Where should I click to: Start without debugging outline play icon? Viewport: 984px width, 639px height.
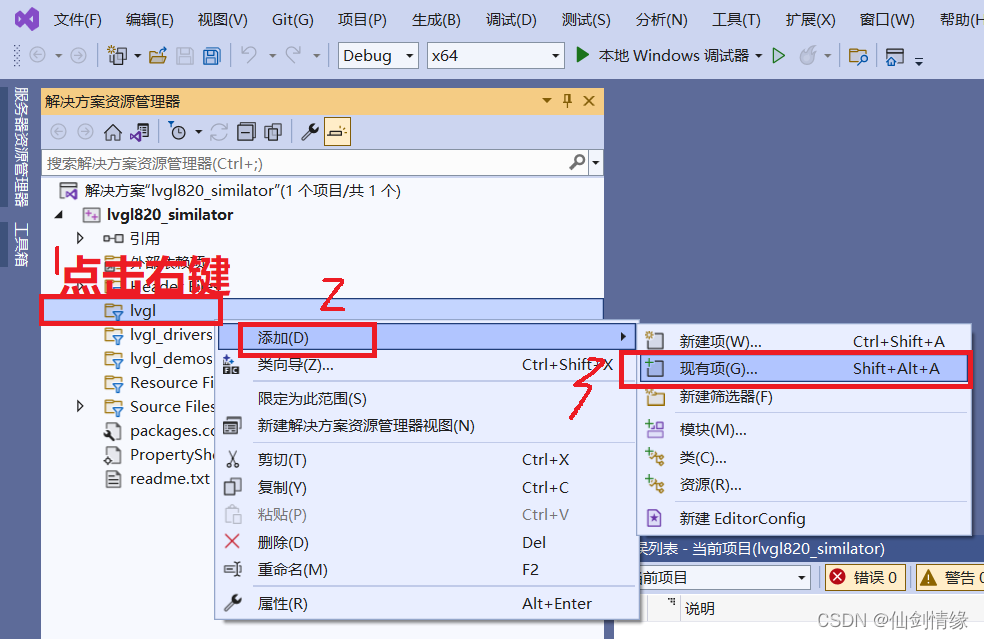tap(779, 56)
